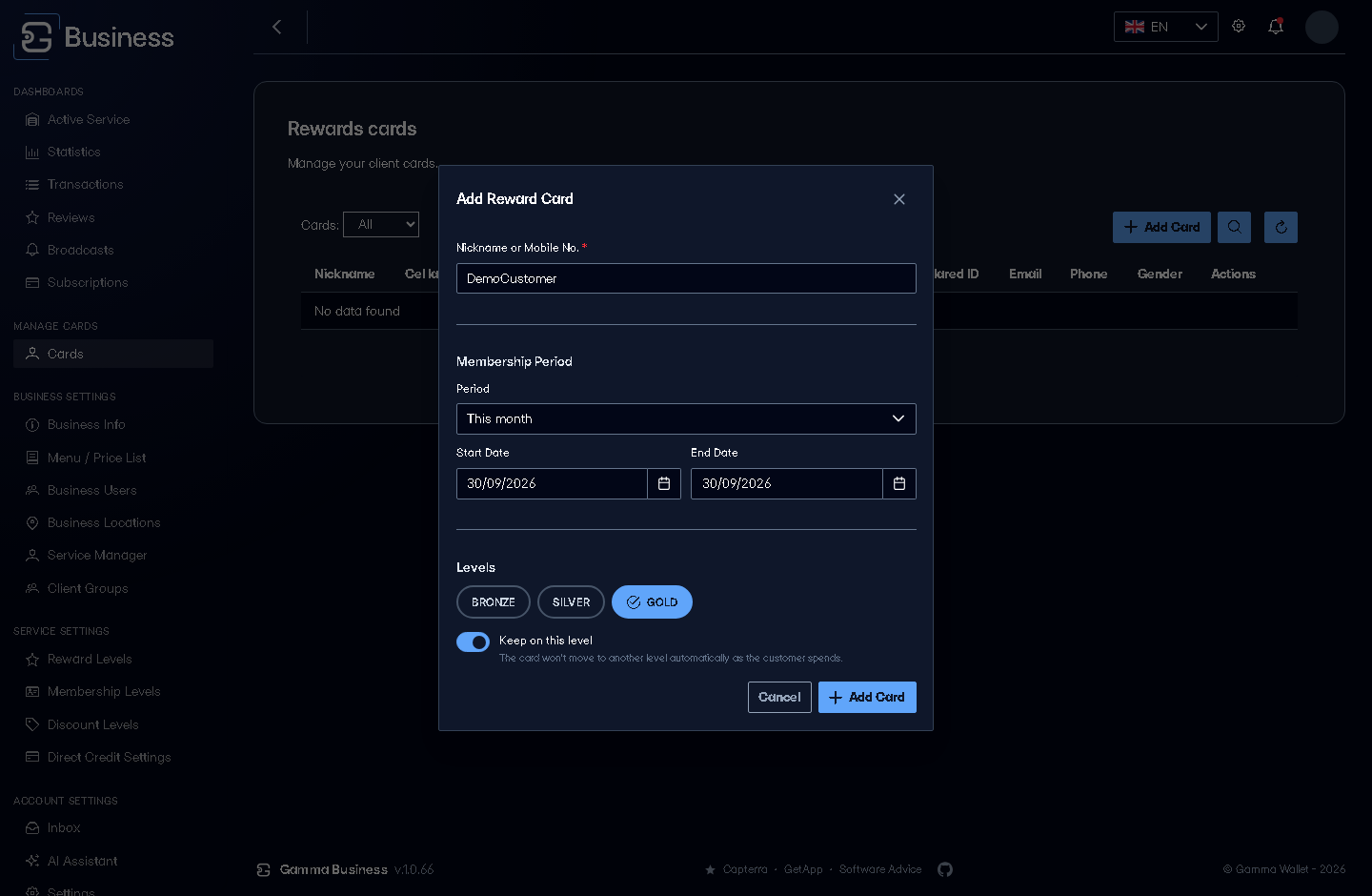Open the Capterra footer link
Screen dimensions: 1372x896
745,869
